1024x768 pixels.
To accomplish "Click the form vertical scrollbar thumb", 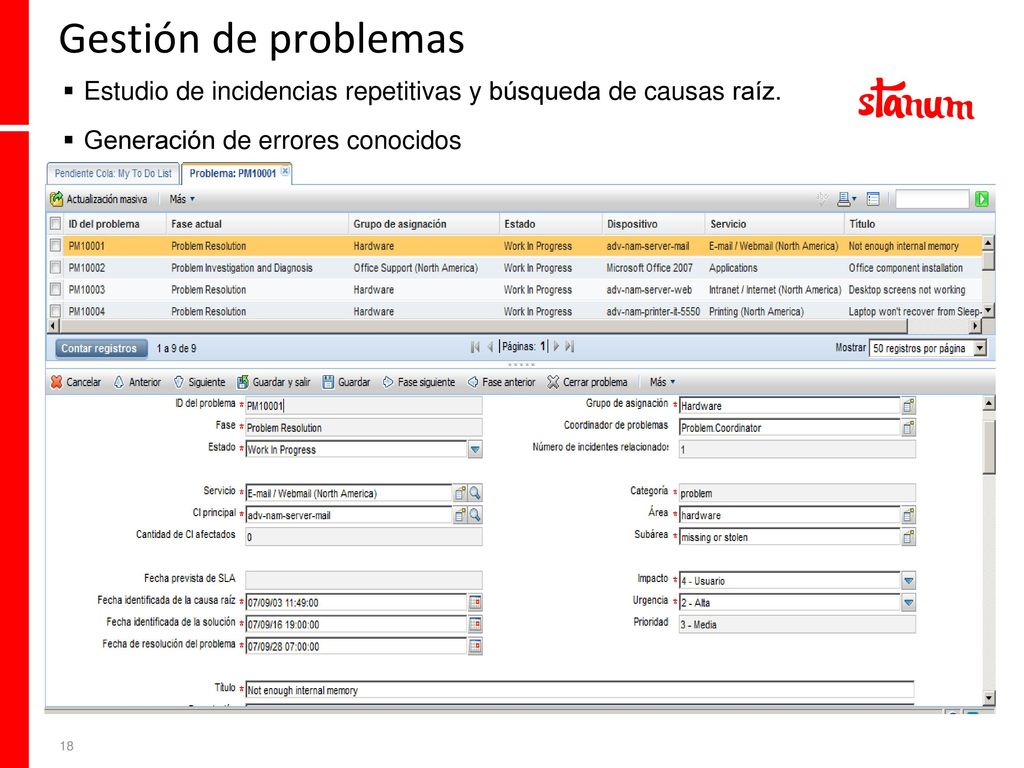I will (x=989, y=446).
